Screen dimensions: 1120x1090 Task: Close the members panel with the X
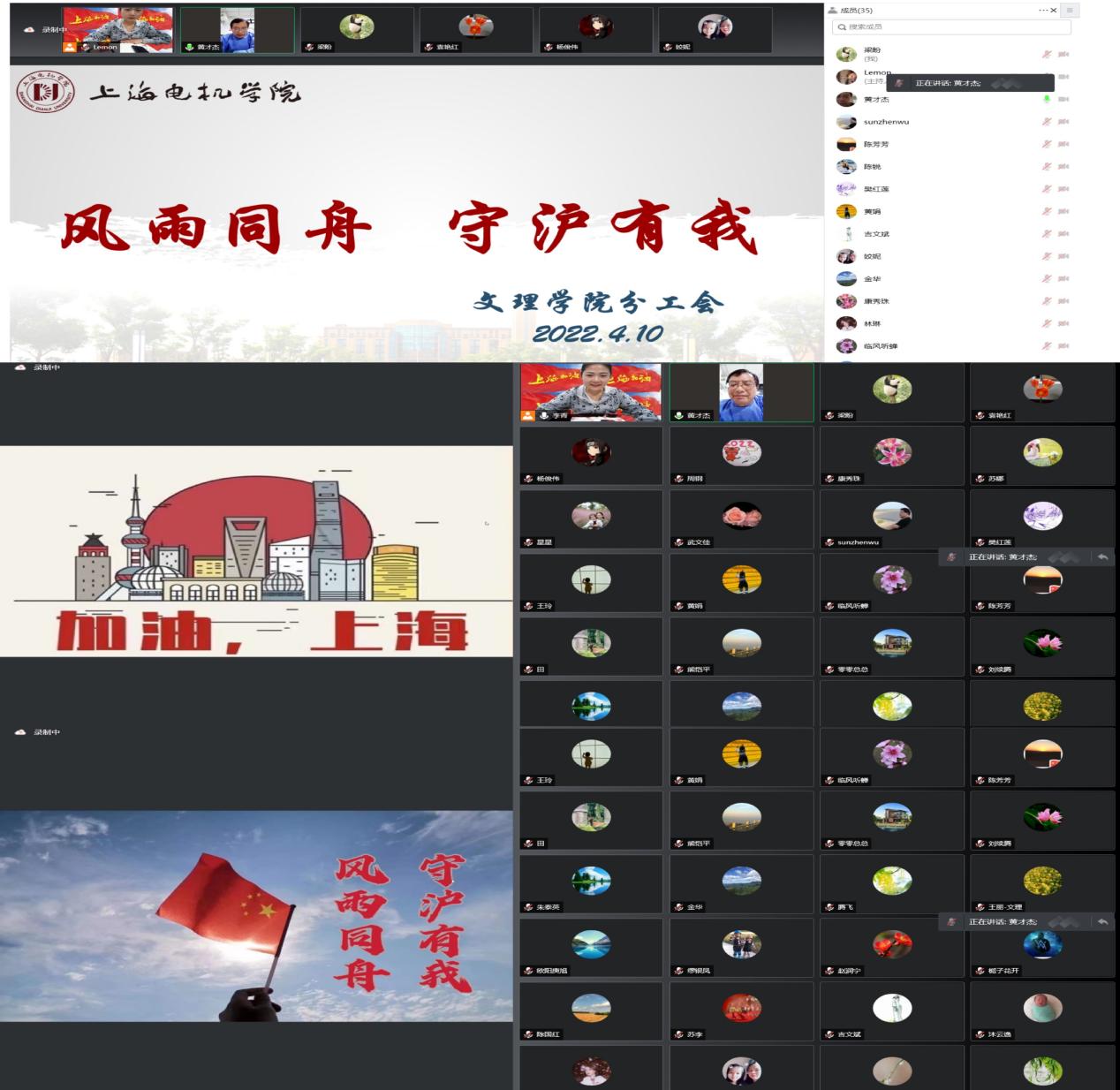pos(1054,11)
